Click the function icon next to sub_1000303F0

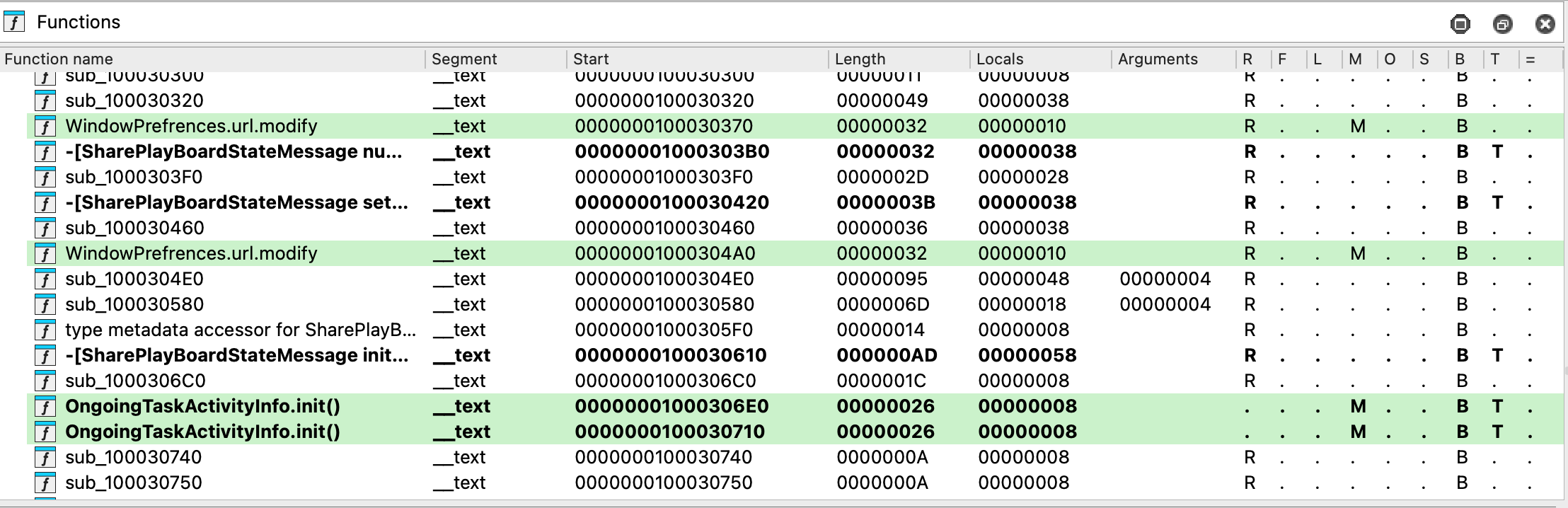(x=45, y=178)
